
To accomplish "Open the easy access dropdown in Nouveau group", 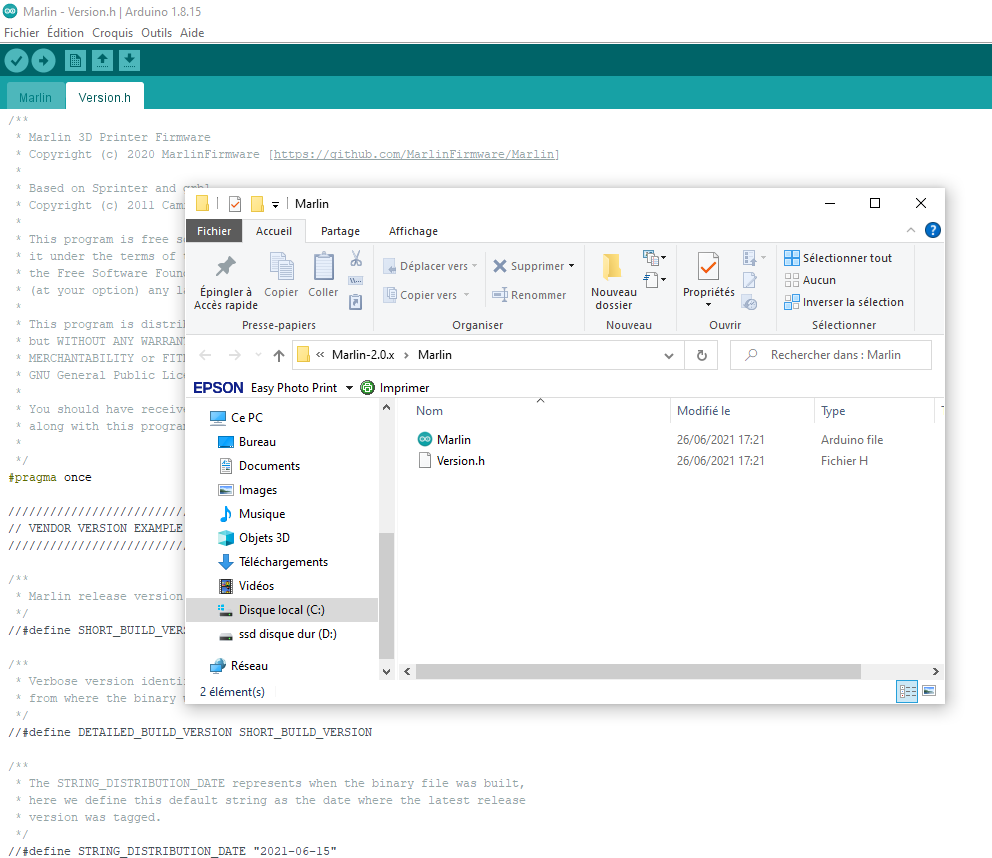I will point(655,279).
